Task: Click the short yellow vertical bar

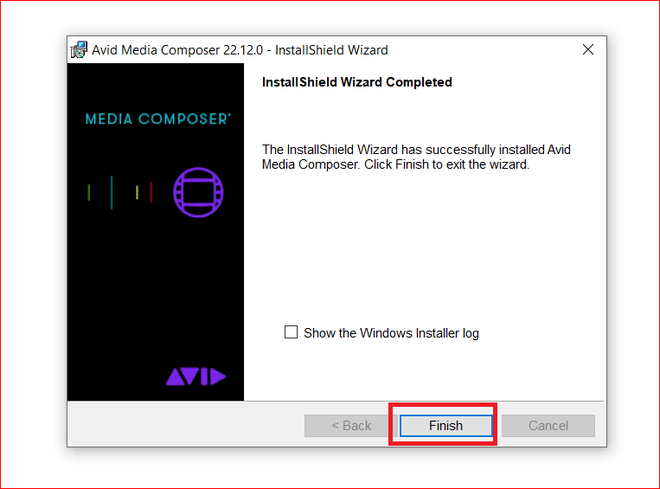Action: [137, 192]
